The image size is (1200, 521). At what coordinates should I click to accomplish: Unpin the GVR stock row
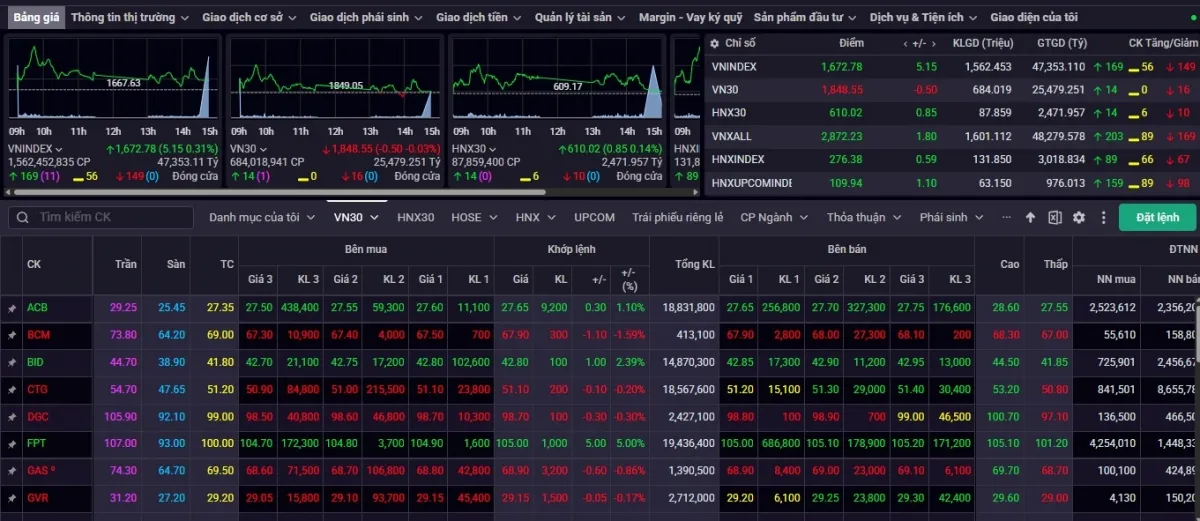[x=12, y=496]
